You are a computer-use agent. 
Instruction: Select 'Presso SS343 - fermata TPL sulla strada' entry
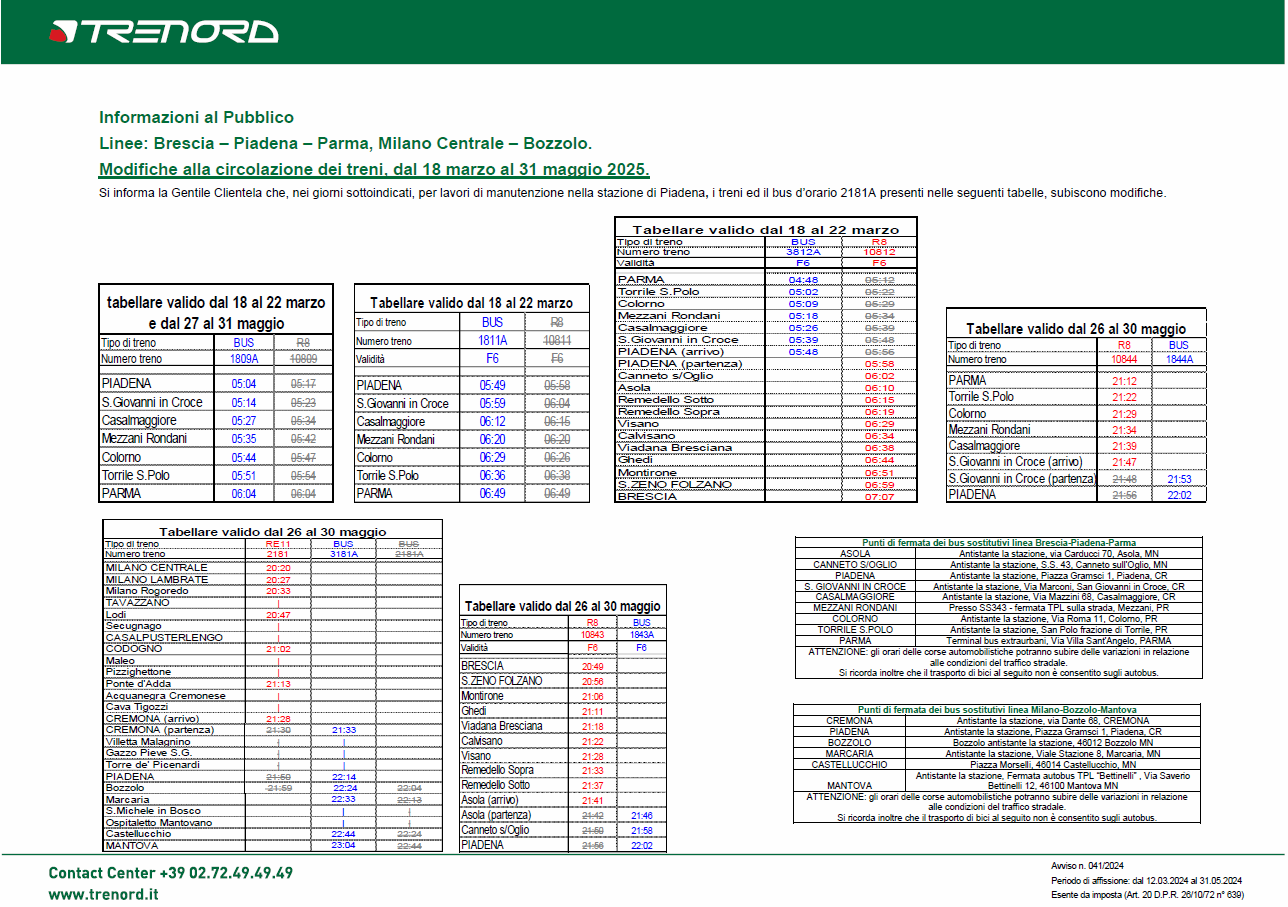point(1057,607)
